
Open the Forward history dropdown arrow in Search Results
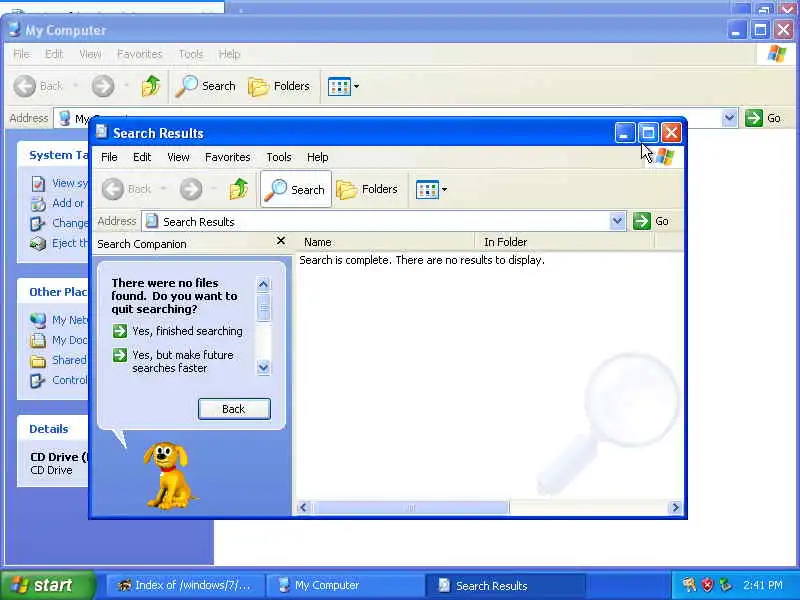click(x=214, y=189)
